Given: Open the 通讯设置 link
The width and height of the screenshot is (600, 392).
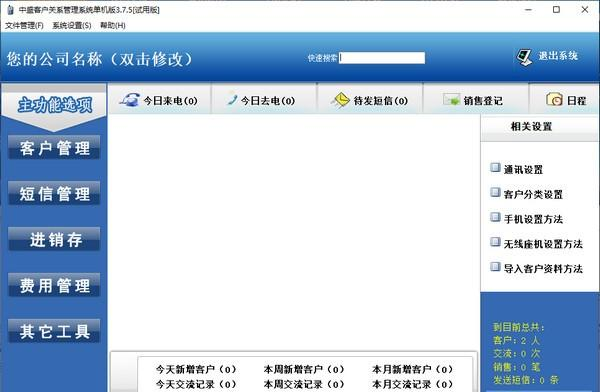Looking at the screenshot, I should pyautogui.click(x=523, y=170).
